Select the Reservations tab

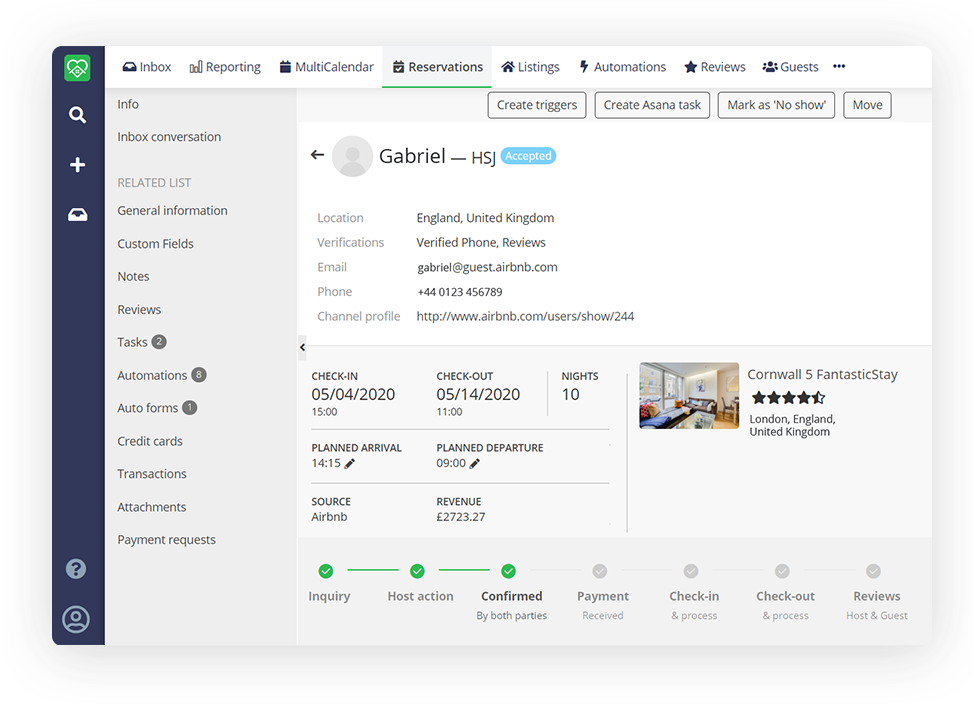[x=437, y=67]
